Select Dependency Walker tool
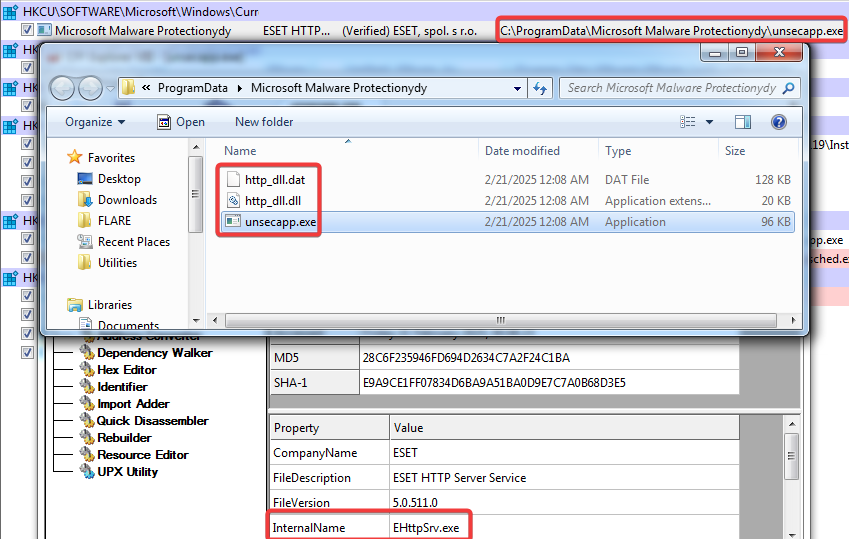 click(x=154, y=353)
